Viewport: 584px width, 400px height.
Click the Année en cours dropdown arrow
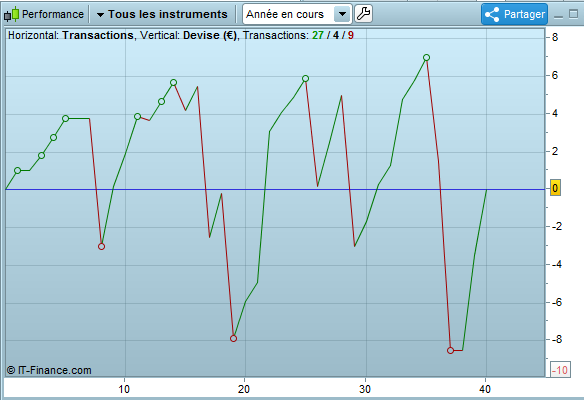tap(342, 15)
